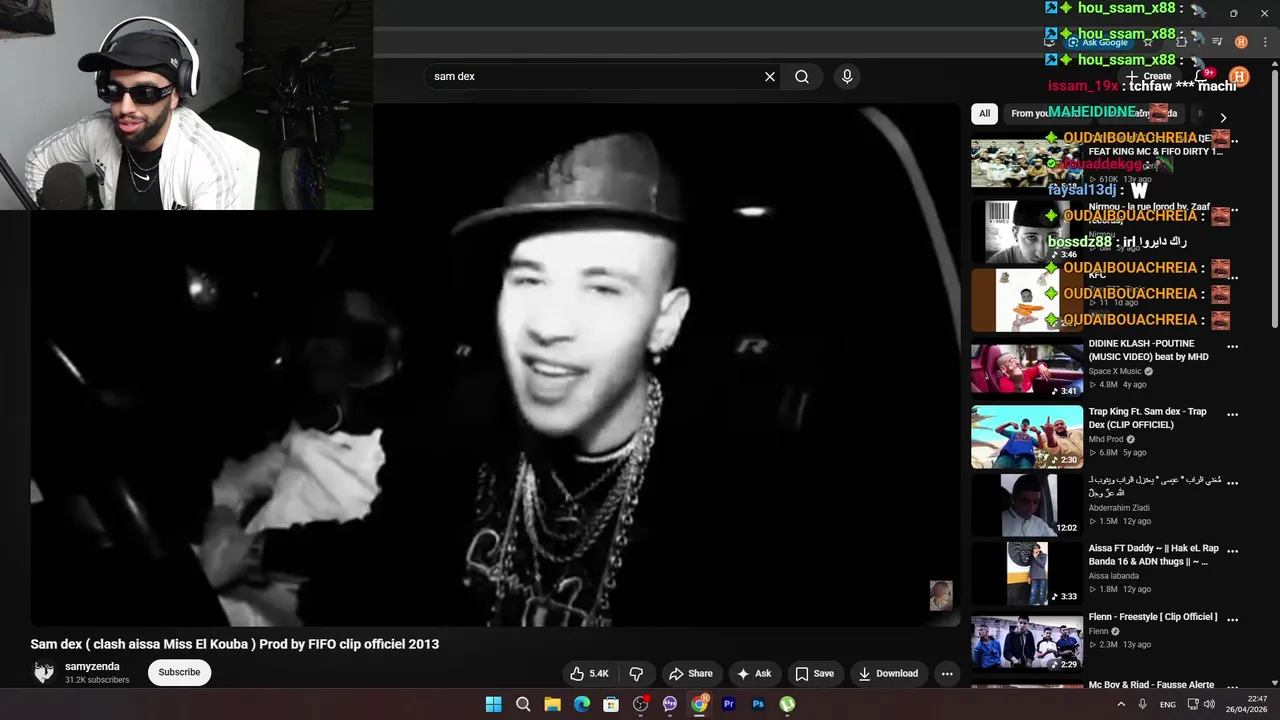The image size is (1280, 720).
Task: Like the video with 5.4K likes
Action: 589,673
